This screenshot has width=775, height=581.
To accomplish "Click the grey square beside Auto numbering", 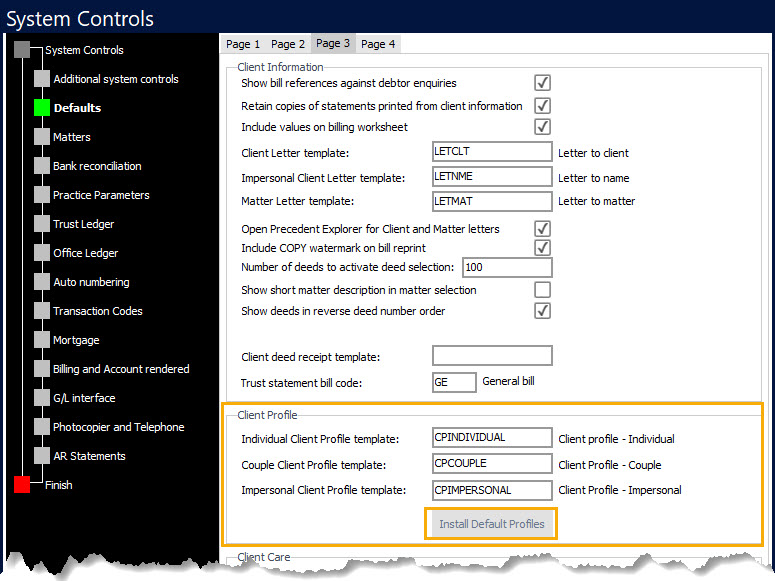I will 42,282.
